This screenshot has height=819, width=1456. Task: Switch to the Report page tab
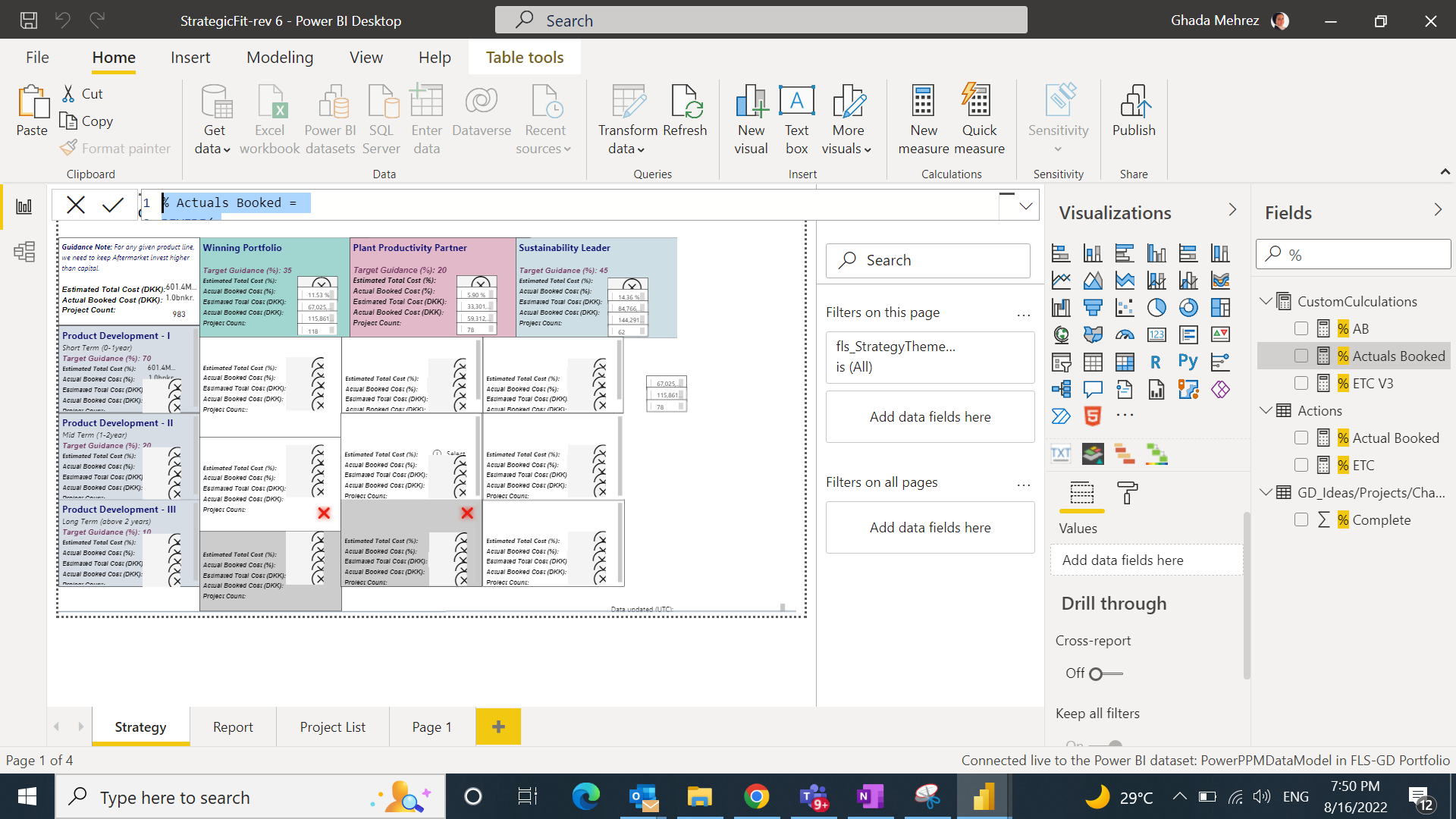[233, 726]
